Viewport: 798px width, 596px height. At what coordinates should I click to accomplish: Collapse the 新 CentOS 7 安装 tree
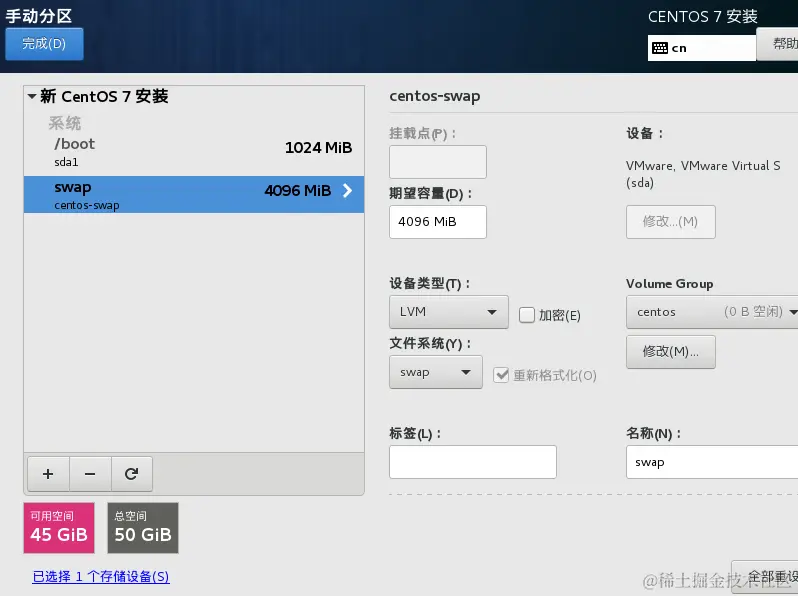point(32,96)
